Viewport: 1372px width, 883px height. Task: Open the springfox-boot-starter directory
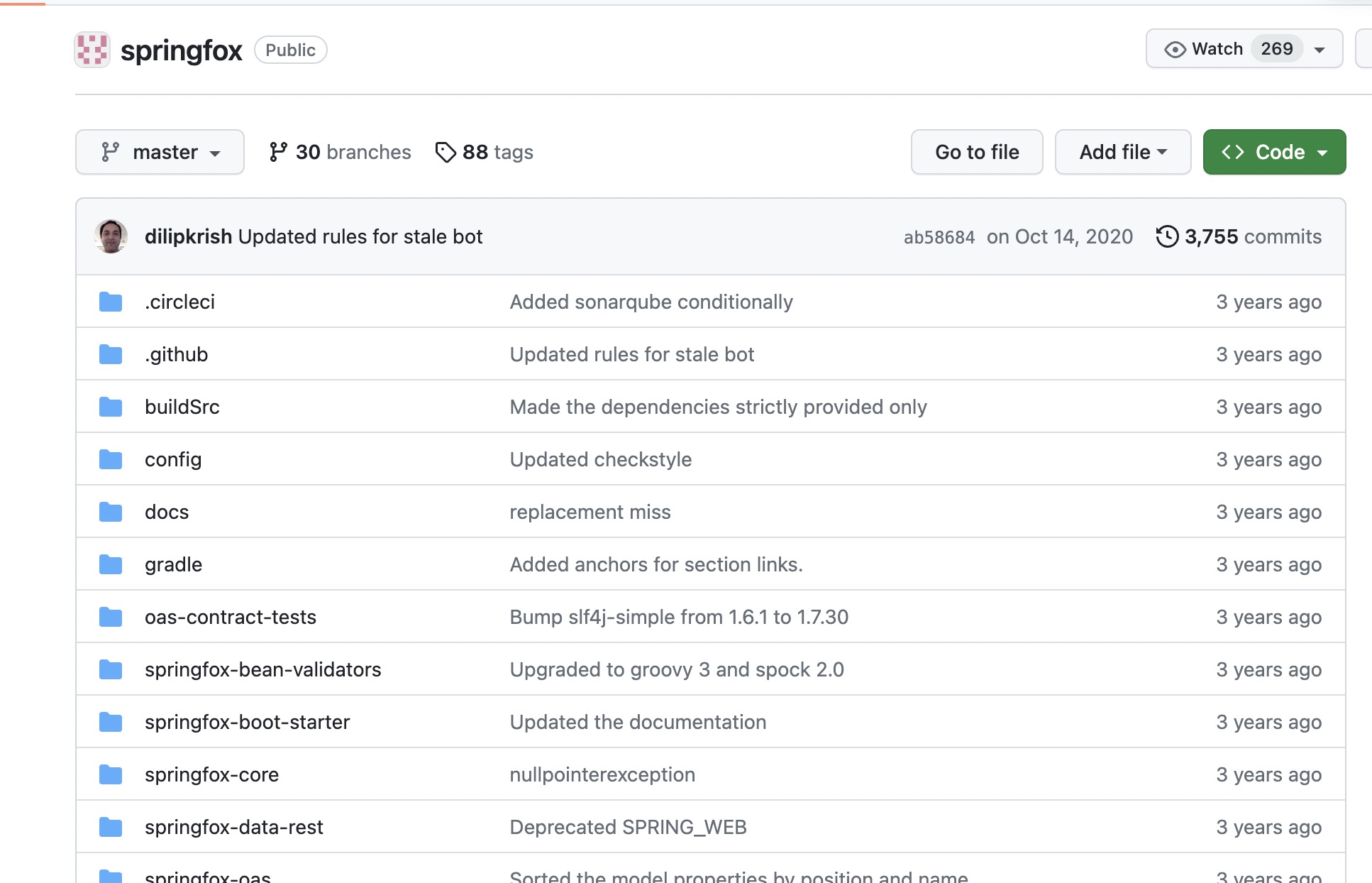click(247, 722)
